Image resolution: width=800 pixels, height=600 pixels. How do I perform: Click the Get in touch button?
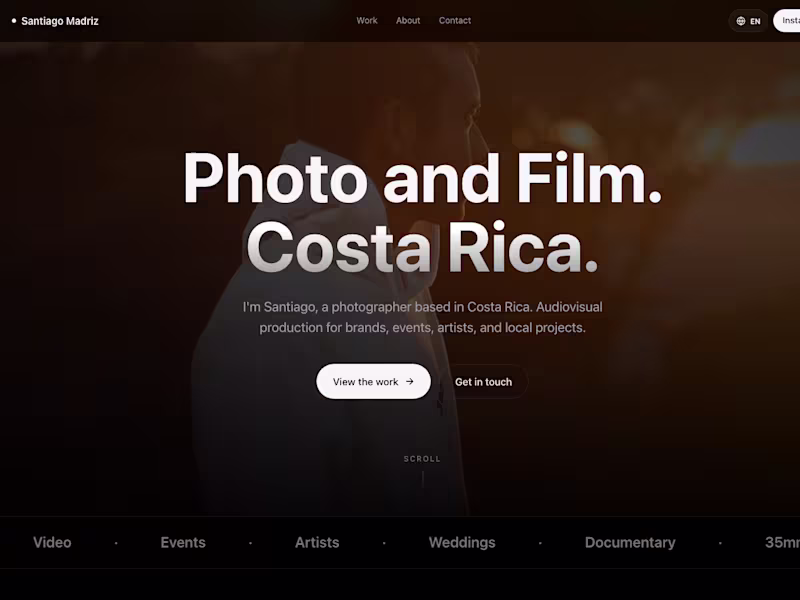coord(483,382)
